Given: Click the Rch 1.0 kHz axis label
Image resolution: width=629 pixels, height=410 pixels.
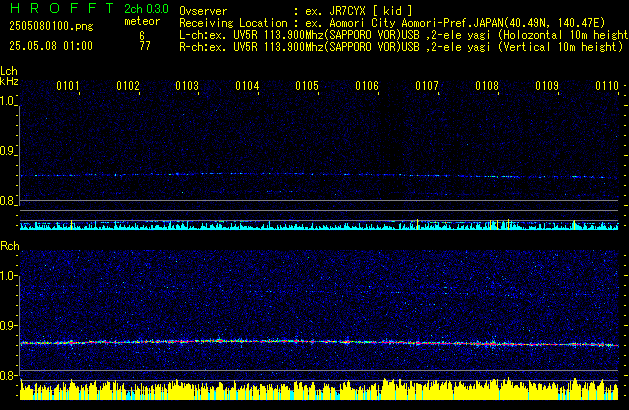Looking at the screenshot, I should click(7, 276).
